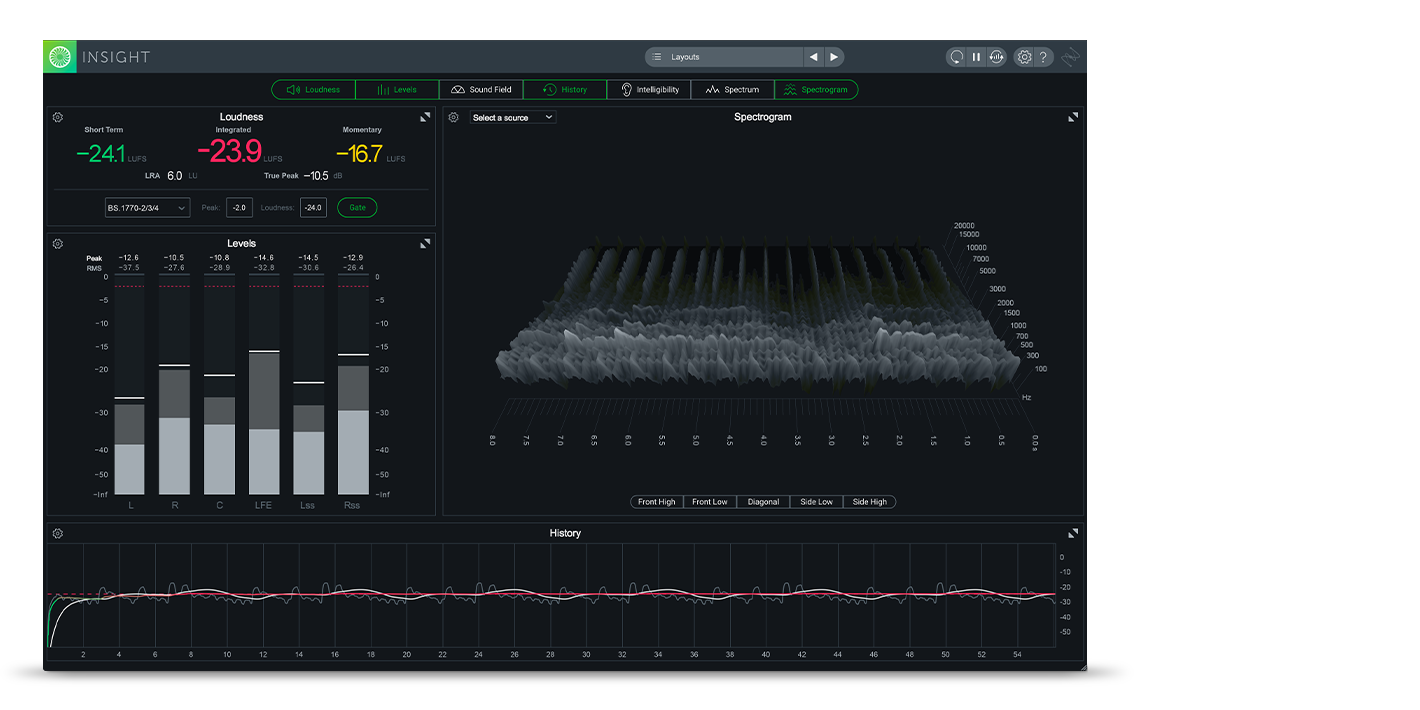Viewport: 1420px width, 710px height.
Task: Click the Peak target input field
Action: pos(239,208)
